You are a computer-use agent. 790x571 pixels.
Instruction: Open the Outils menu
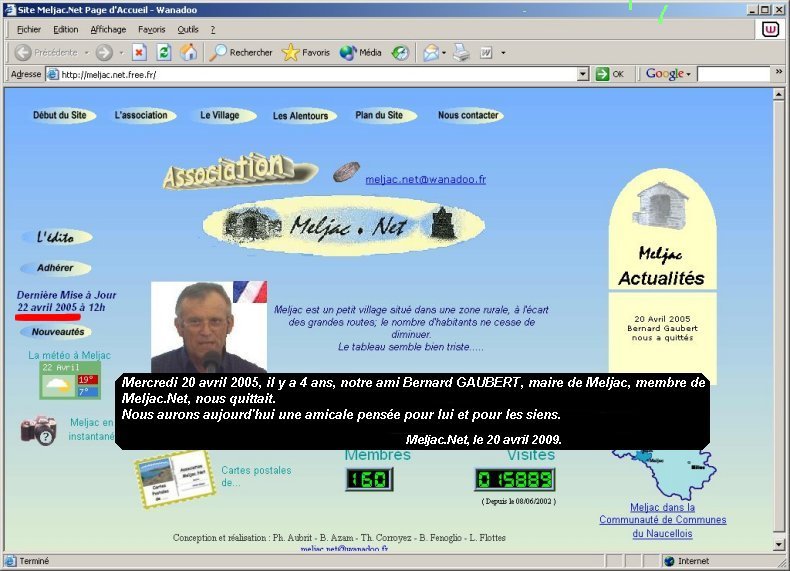[188, 30]
